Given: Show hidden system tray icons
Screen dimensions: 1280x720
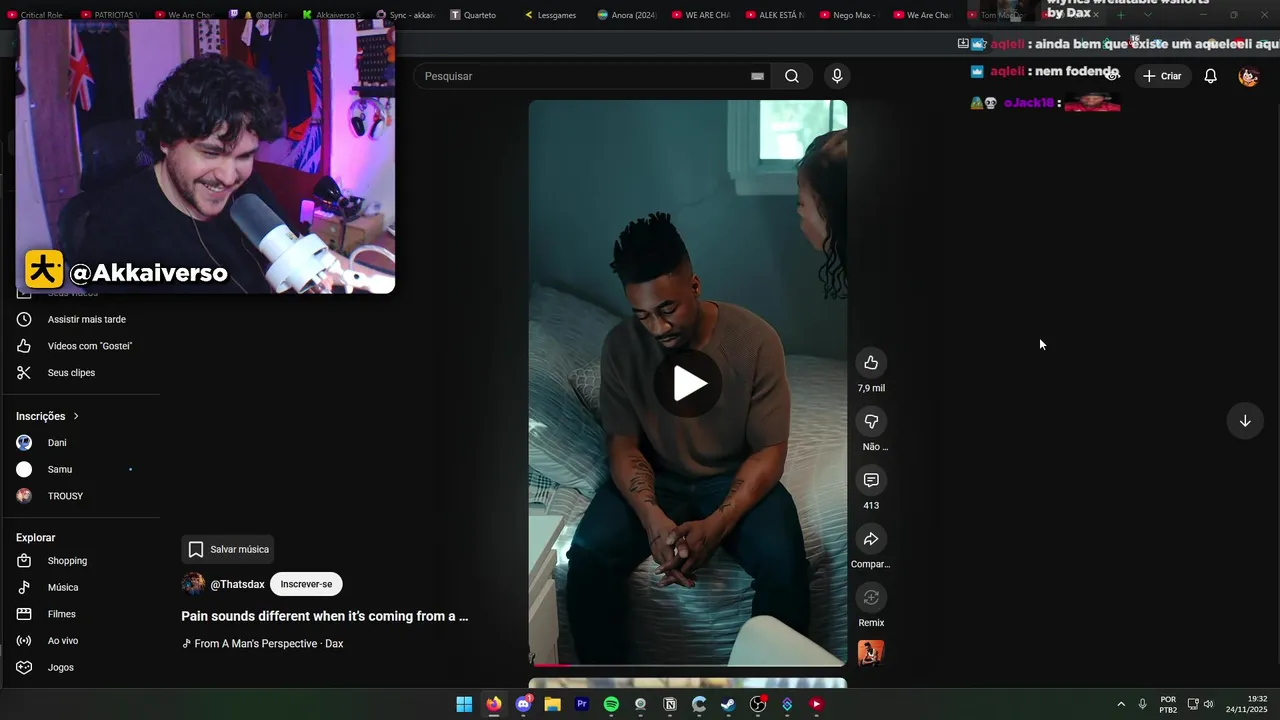Looking at the screenshot, I should 1121,704.
